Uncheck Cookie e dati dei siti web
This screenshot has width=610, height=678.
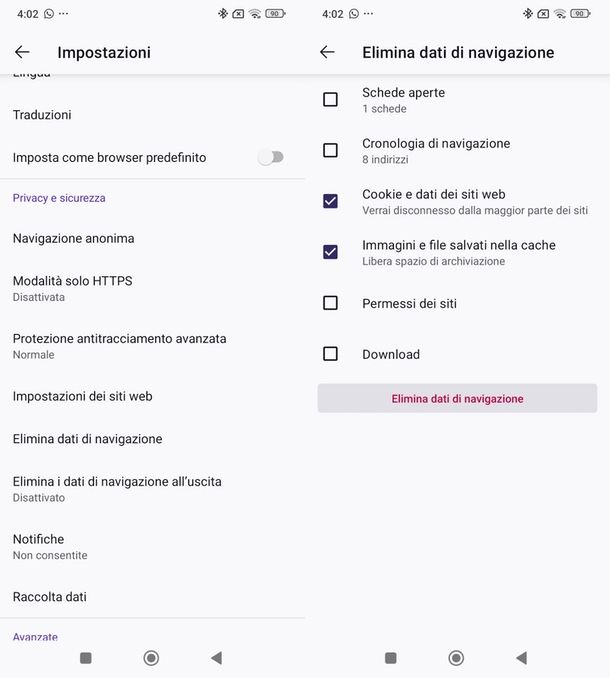(330, 201)
